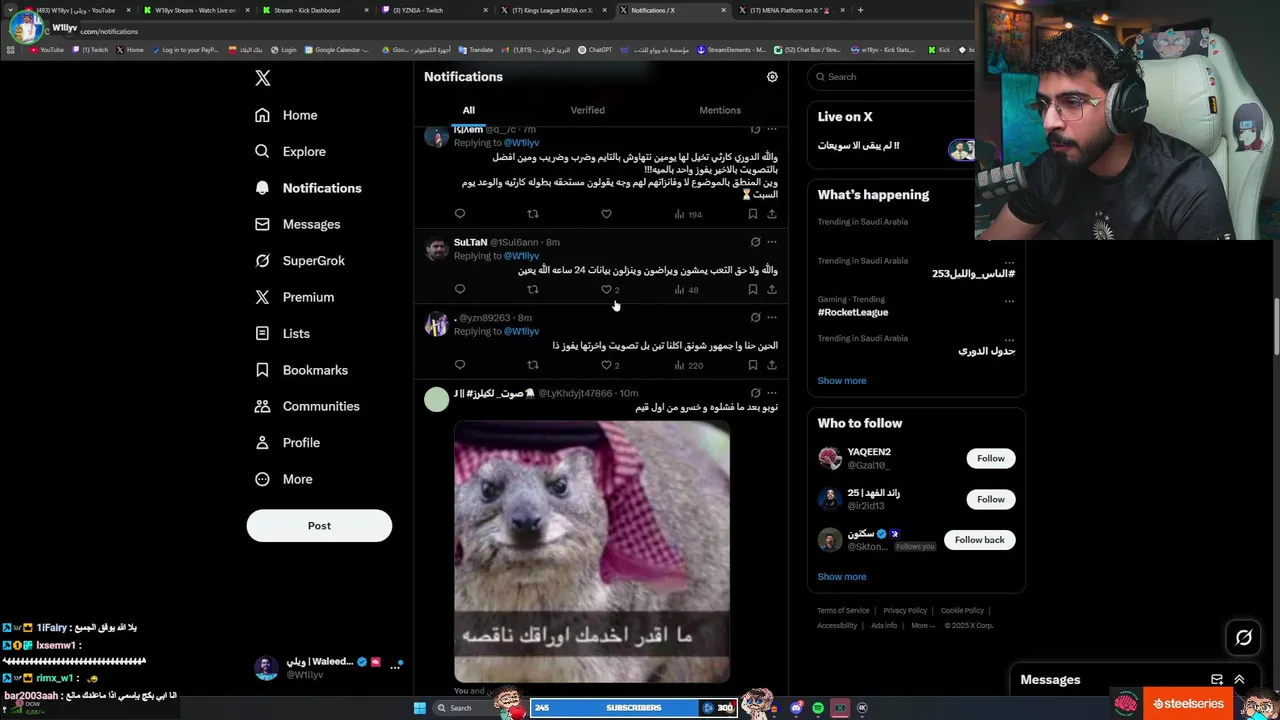Select the All notifications tab
Image resolution: width=1280 pixels, height=720 pixels.
468,110
